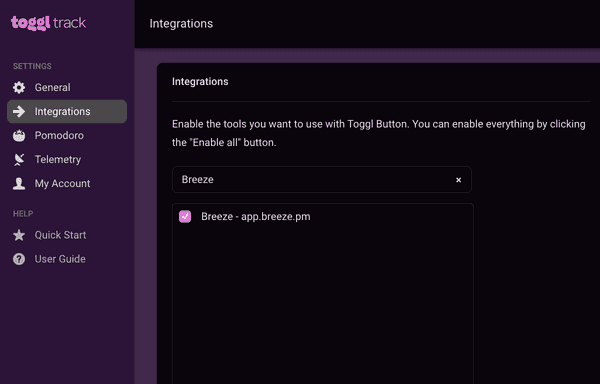Screen dimensions: 600x384
Task: Uncheck the Breeze integration checkbox
Action: coord(185,216)
